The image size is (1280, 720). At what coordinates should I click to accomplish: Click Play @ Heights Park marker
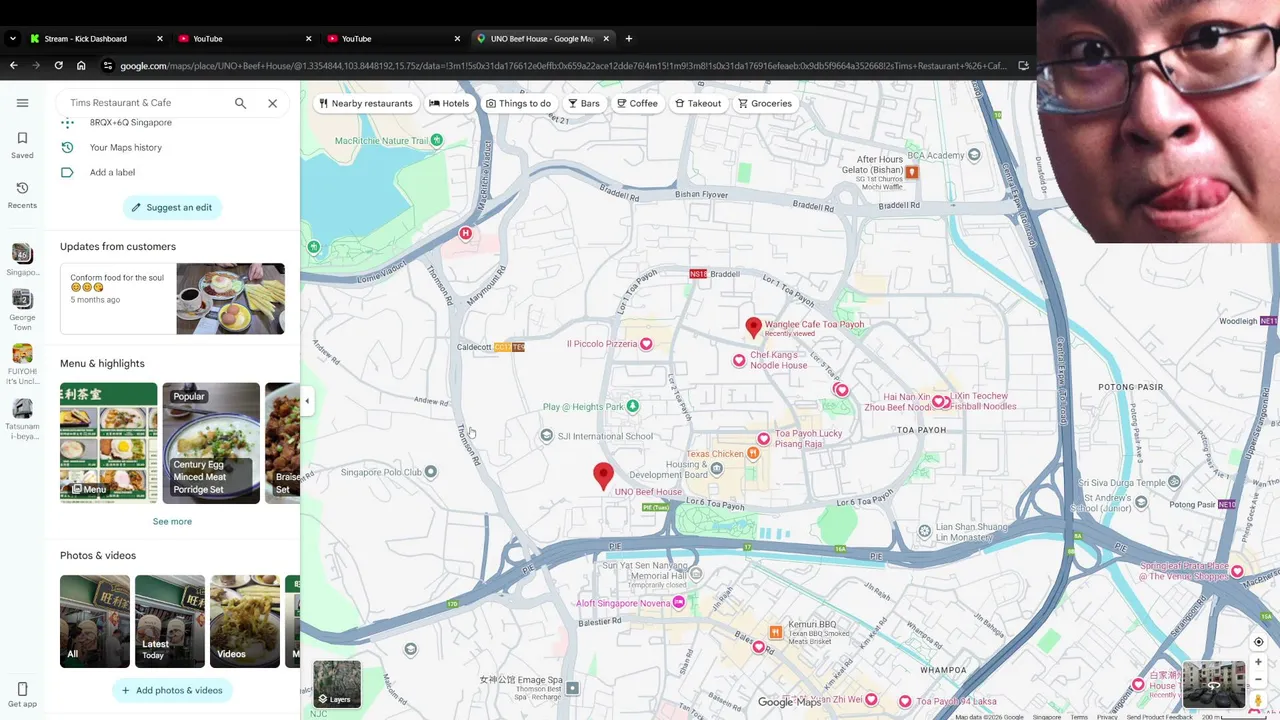(632, 406)
